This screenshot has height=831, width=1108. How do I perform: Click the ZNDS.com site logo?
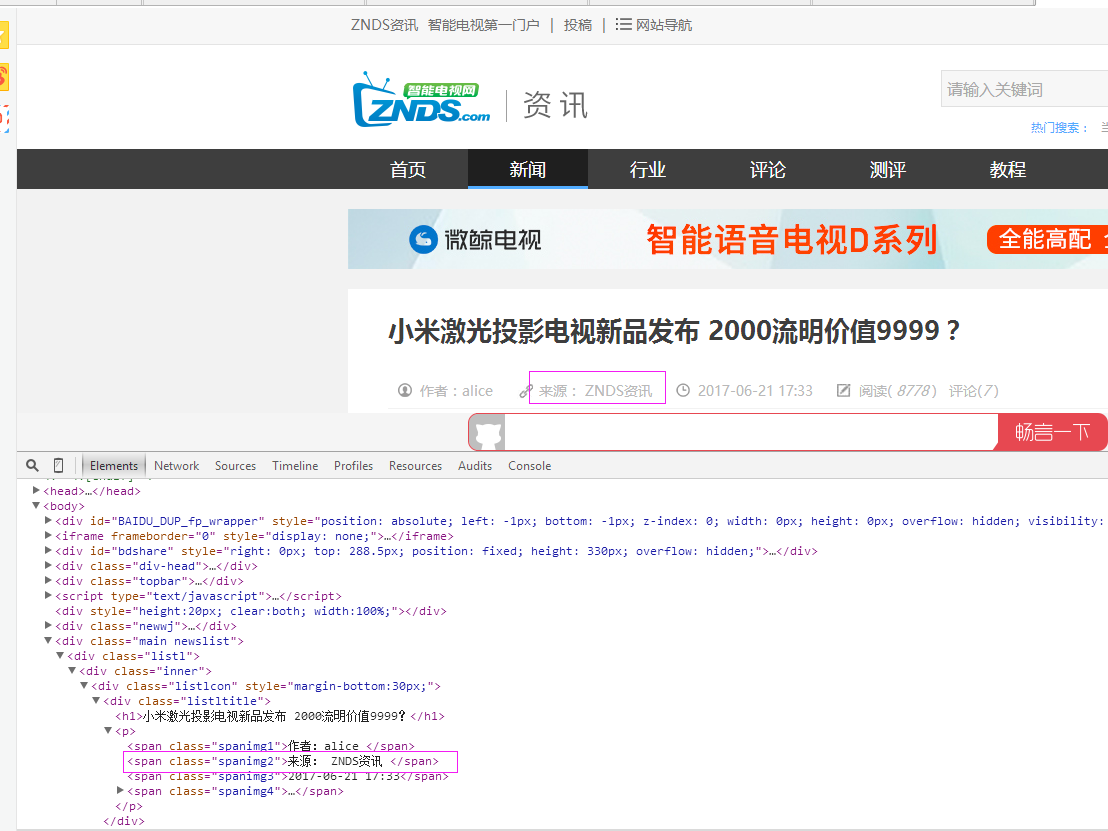[421, 100]
